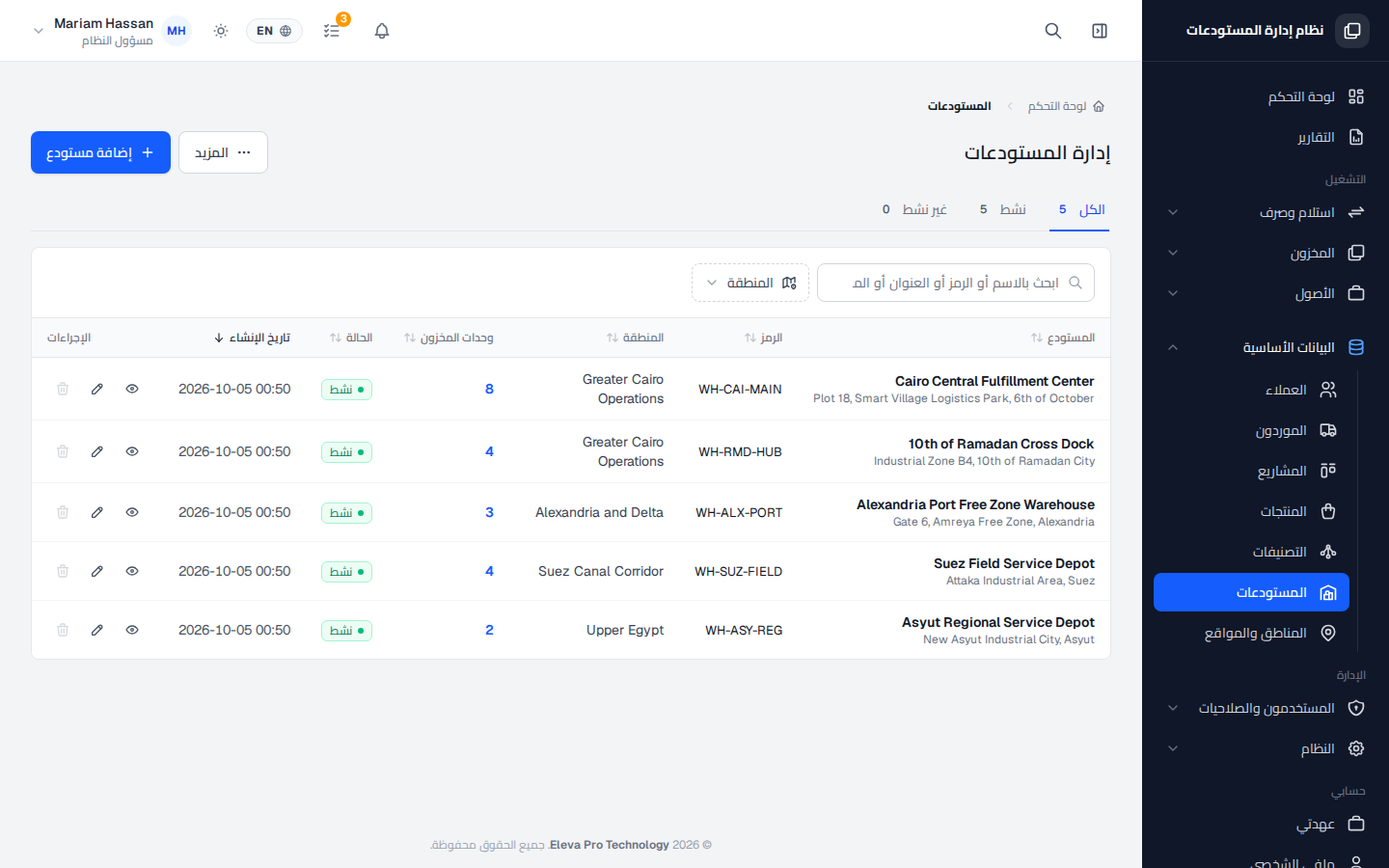Click the المزيد more button
This screenshot has height=868, width=1389.
pos(223,152)
